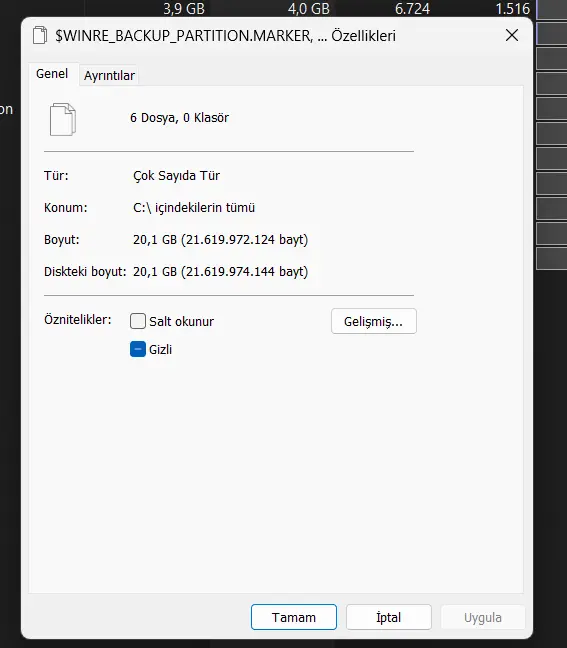
Task: Select the Diskteki boyut value 21.619.974.144 bayt
Action: [220, 272]
